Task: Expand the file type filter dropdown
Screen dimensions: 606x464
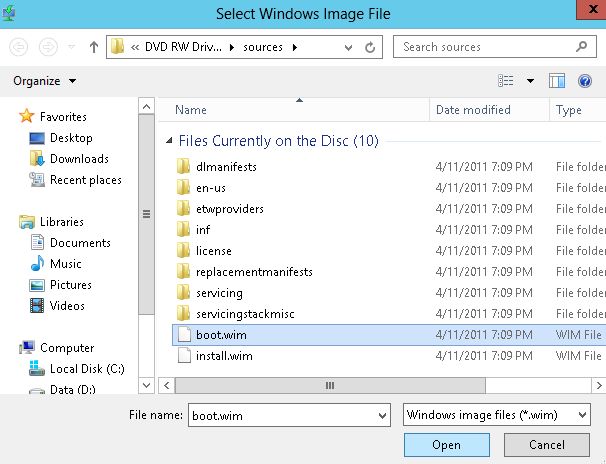Action: 579,414
